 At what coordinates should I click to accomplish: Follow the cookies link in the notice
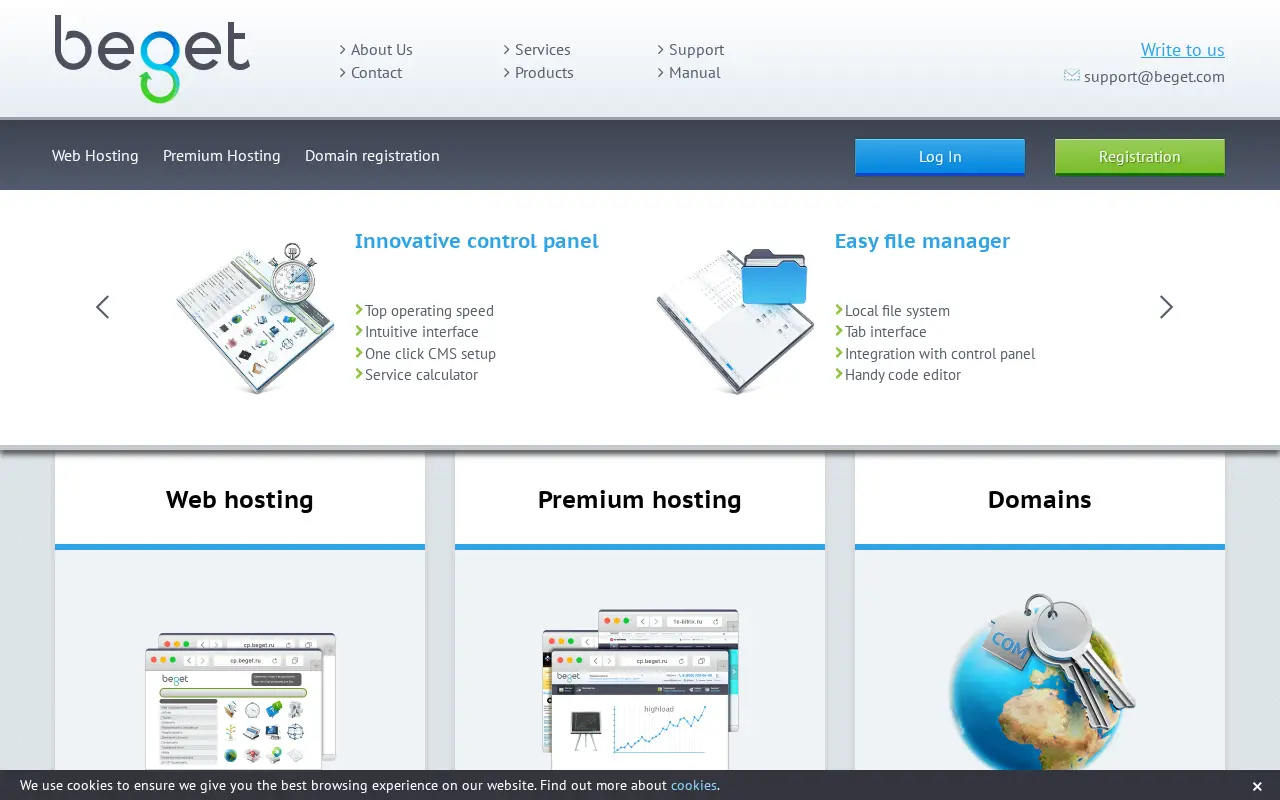[694, 785]
